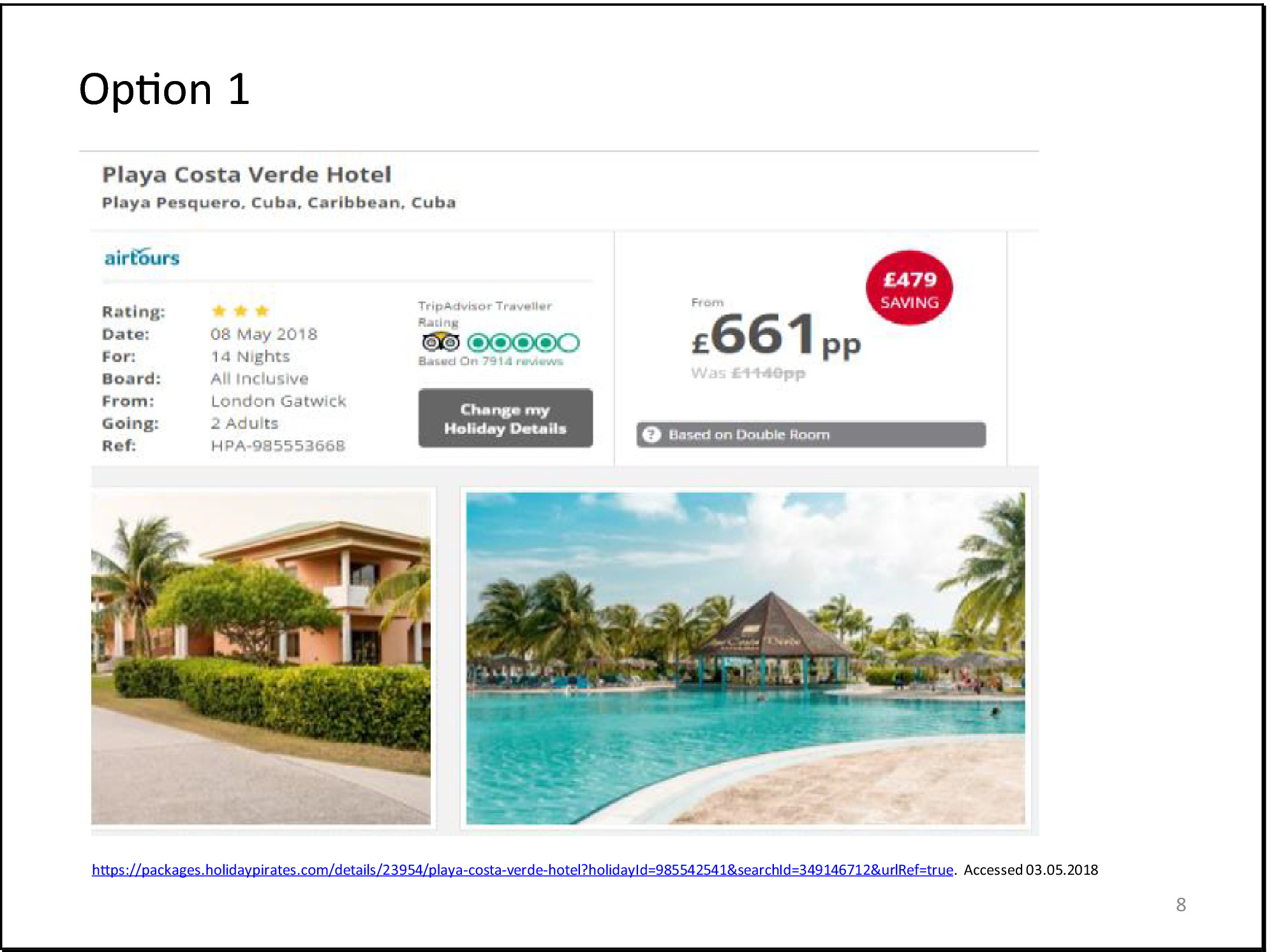
Task: Click the Based on Double Room bar
Action: tap(811, 435)
